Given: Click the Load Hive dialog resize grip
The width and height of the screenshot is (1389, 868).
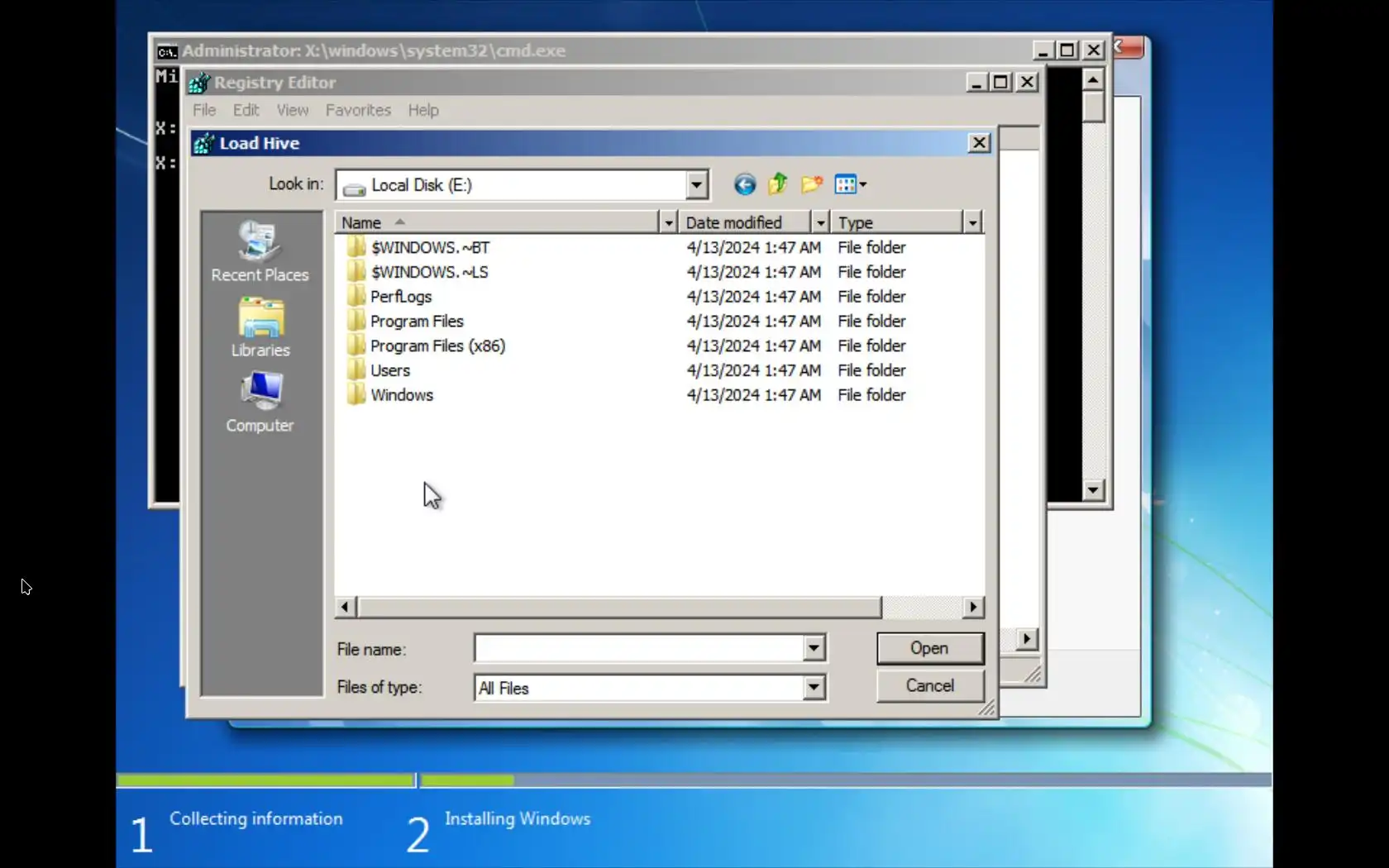Looking at the screenshot, I should coord(987,708).
